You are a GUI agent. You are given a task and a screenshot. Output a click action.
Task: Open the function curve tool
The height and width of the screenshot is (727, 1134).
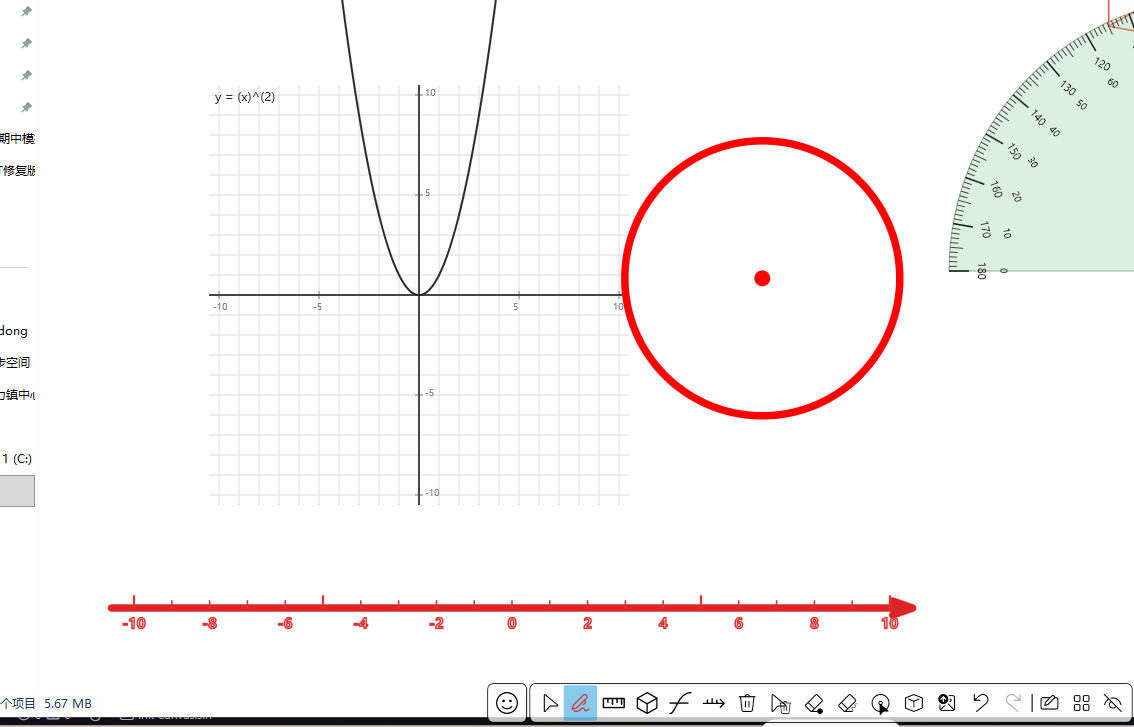(x=680, y=703)
